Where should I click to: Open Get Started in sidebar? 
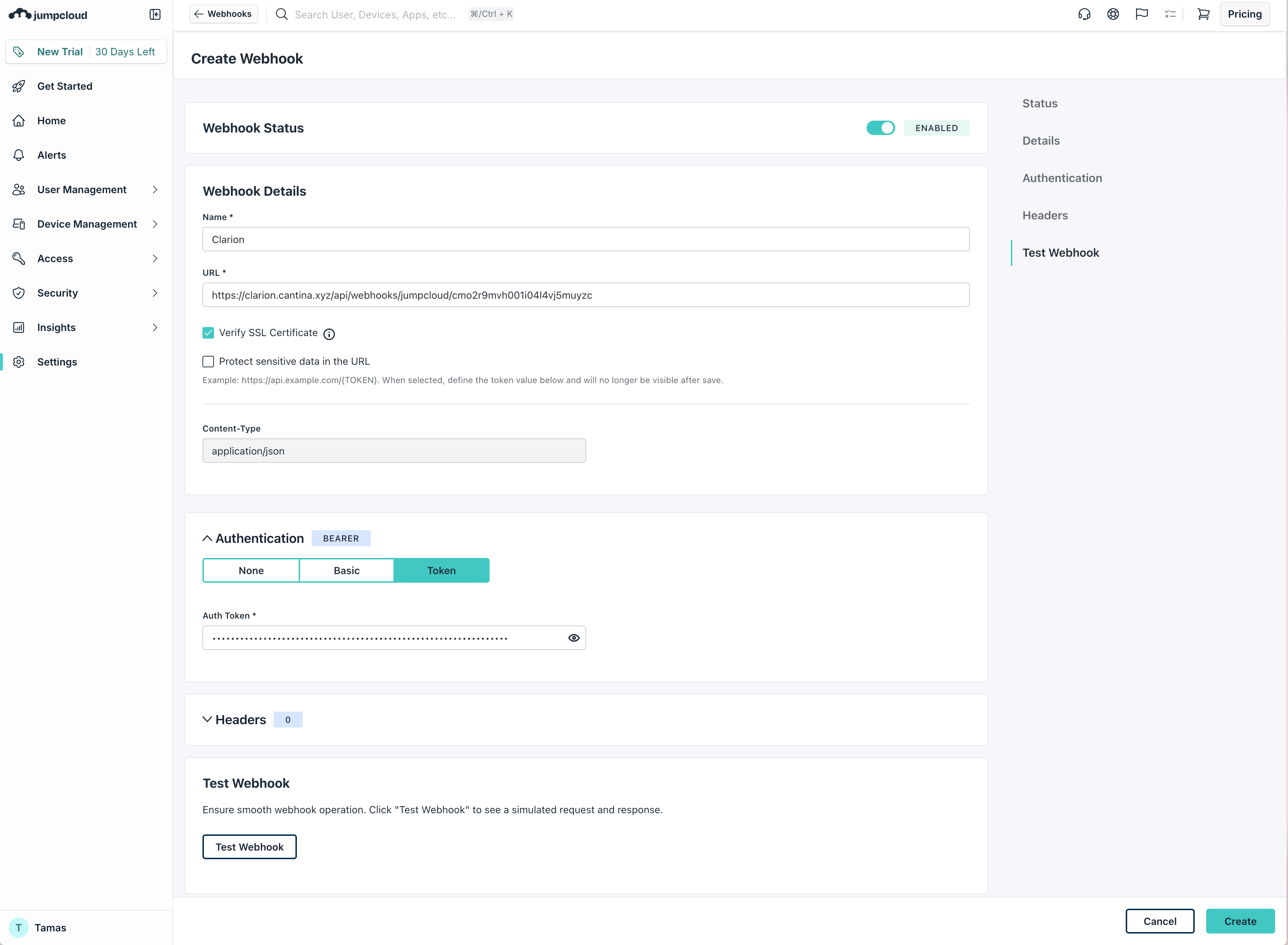pos(65,87)
